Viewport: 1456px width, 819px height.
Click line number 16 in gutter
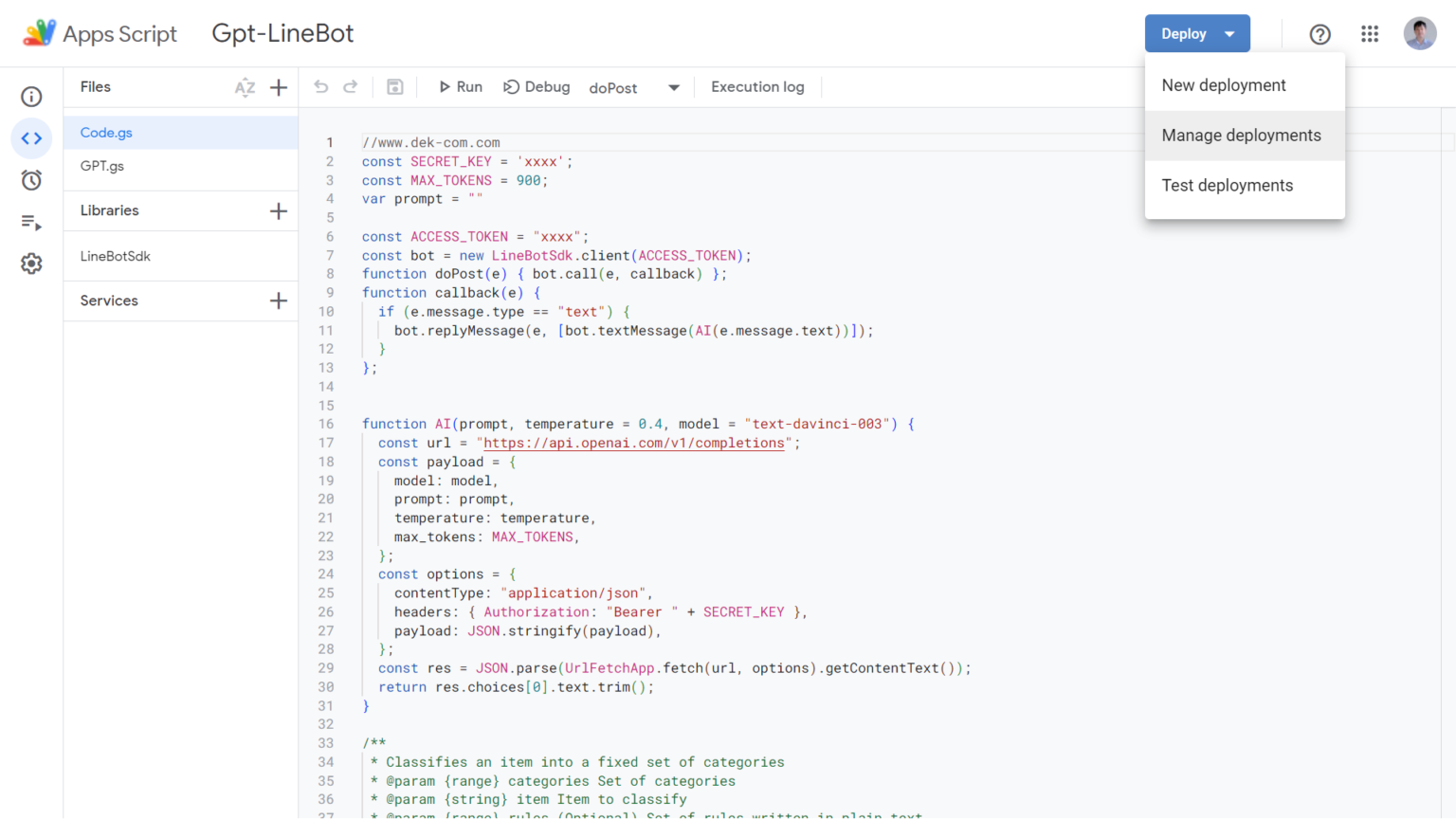click(326, 424)
